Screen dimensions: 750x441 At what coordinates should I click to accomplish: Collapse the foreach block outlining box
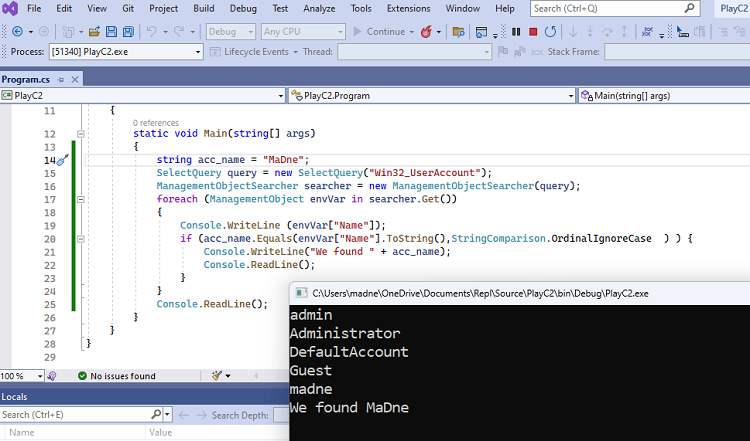(x=81, y=199)
